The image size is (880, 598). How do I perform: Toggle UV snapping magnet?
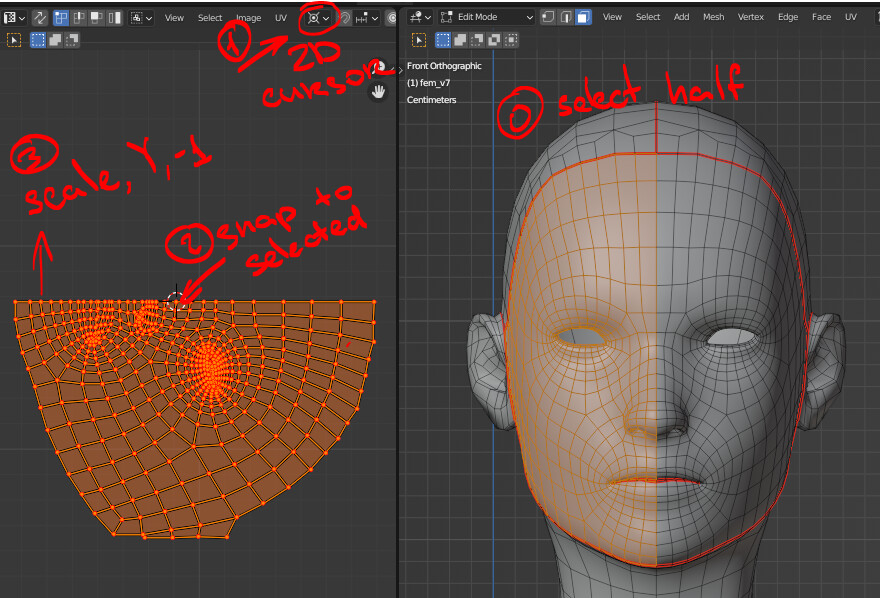[345, 18]
